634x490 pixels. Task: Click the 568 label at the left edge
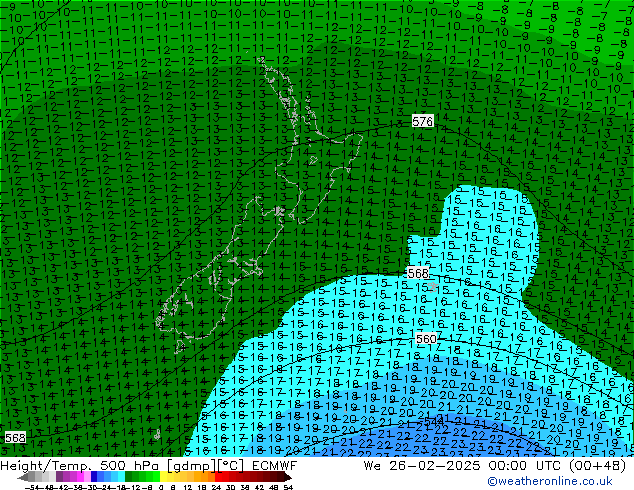pyautogui.click(x=15, y=438)
